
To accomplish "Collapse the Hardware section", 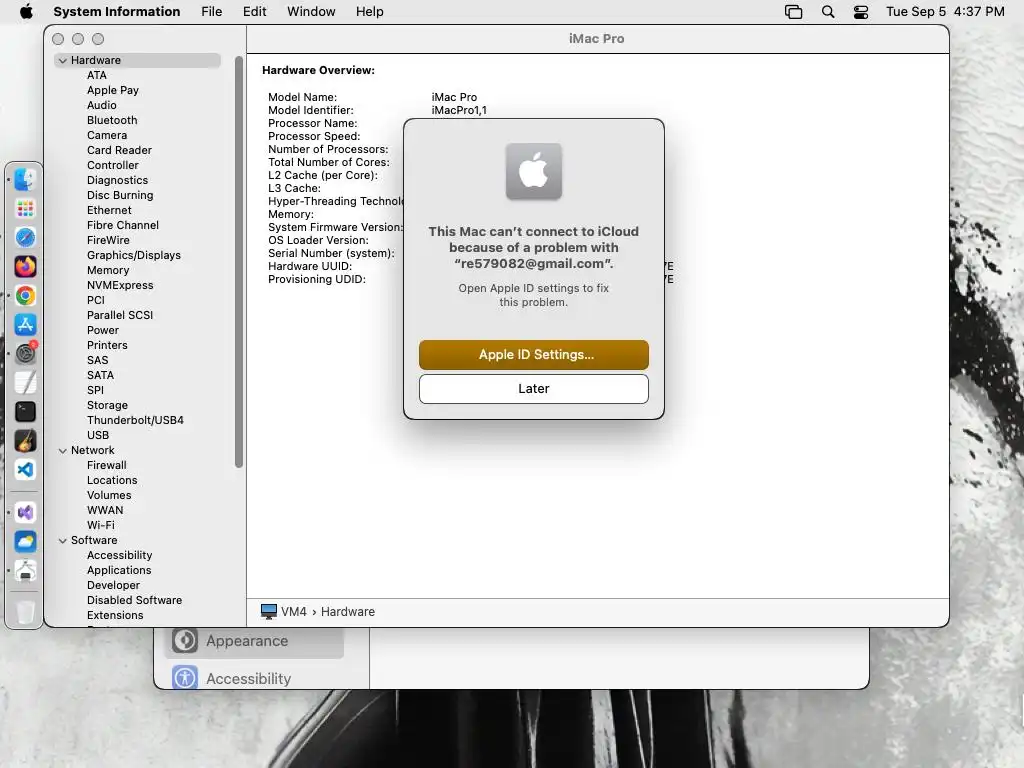I will pos(63,61).
